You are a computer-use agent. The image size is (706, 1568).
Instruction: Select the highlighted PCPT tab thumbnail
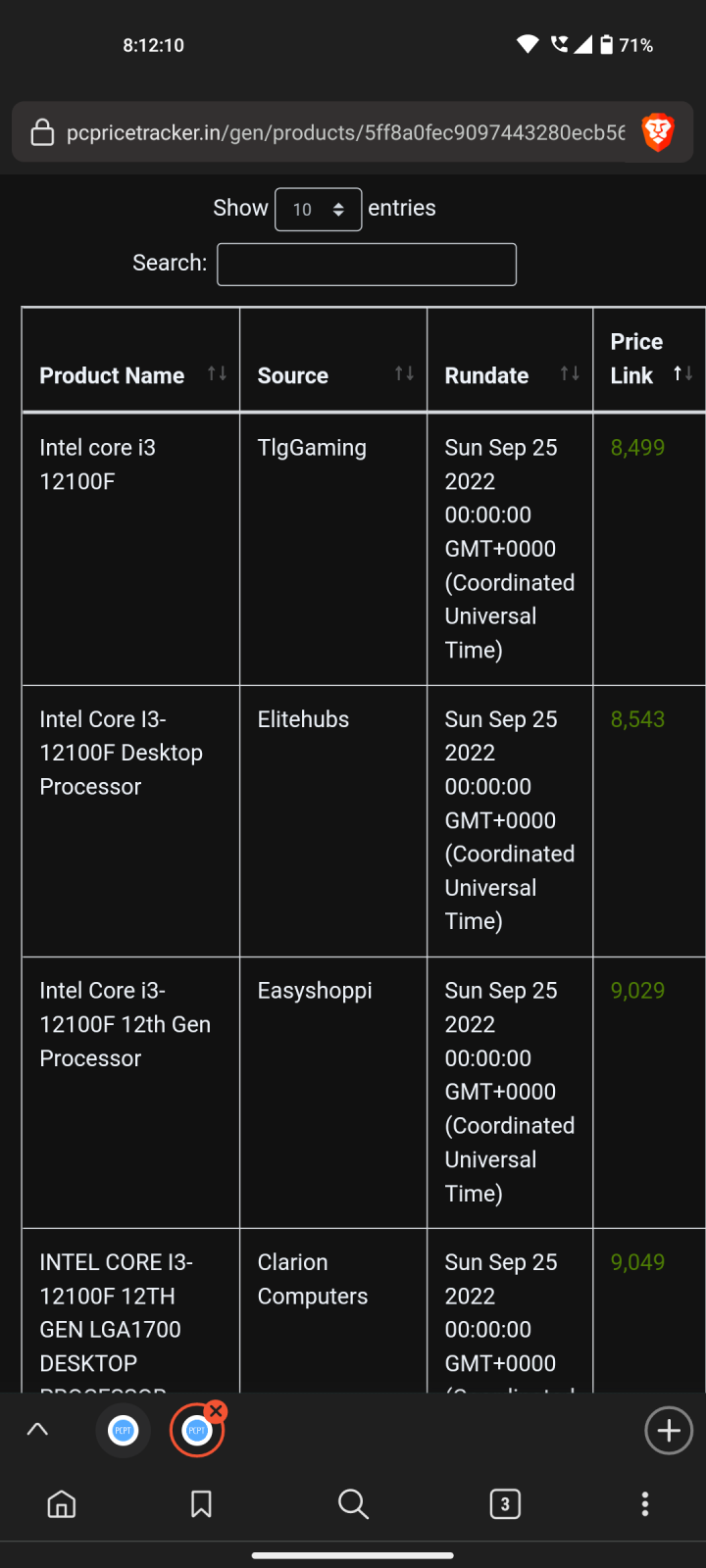(x=196, y=1431)
